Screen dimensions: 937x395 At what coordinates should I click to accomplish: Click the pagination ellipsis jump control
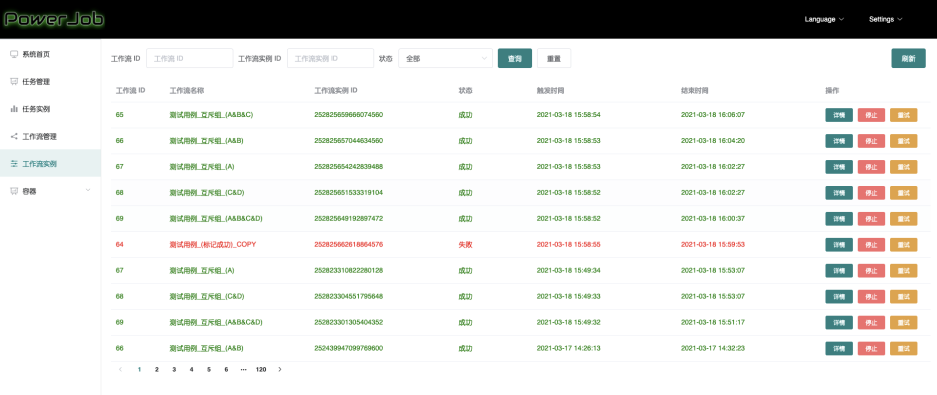point(243,370)
